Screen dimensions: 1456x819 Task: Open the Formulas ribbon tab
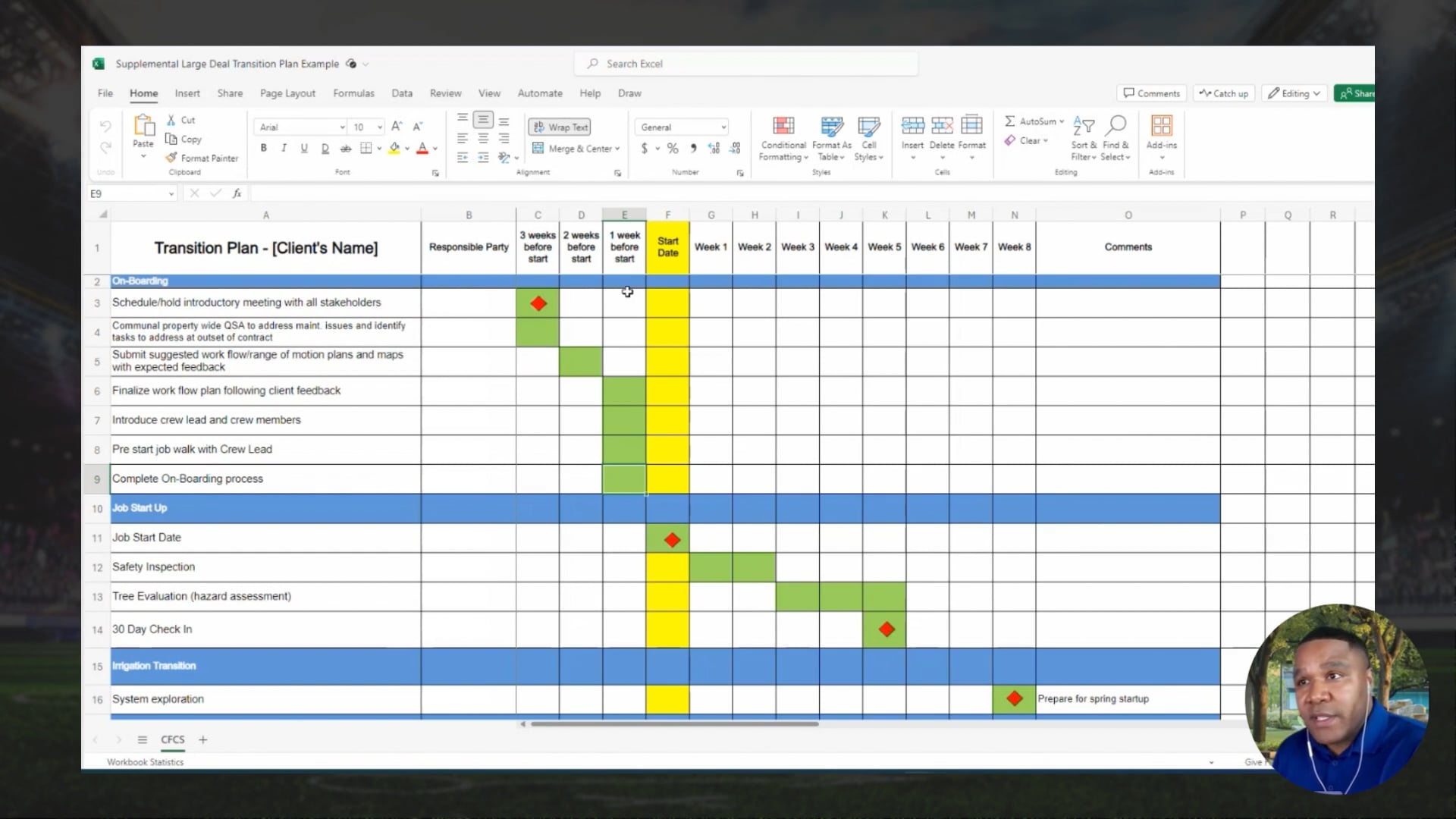tap(353, 93)
